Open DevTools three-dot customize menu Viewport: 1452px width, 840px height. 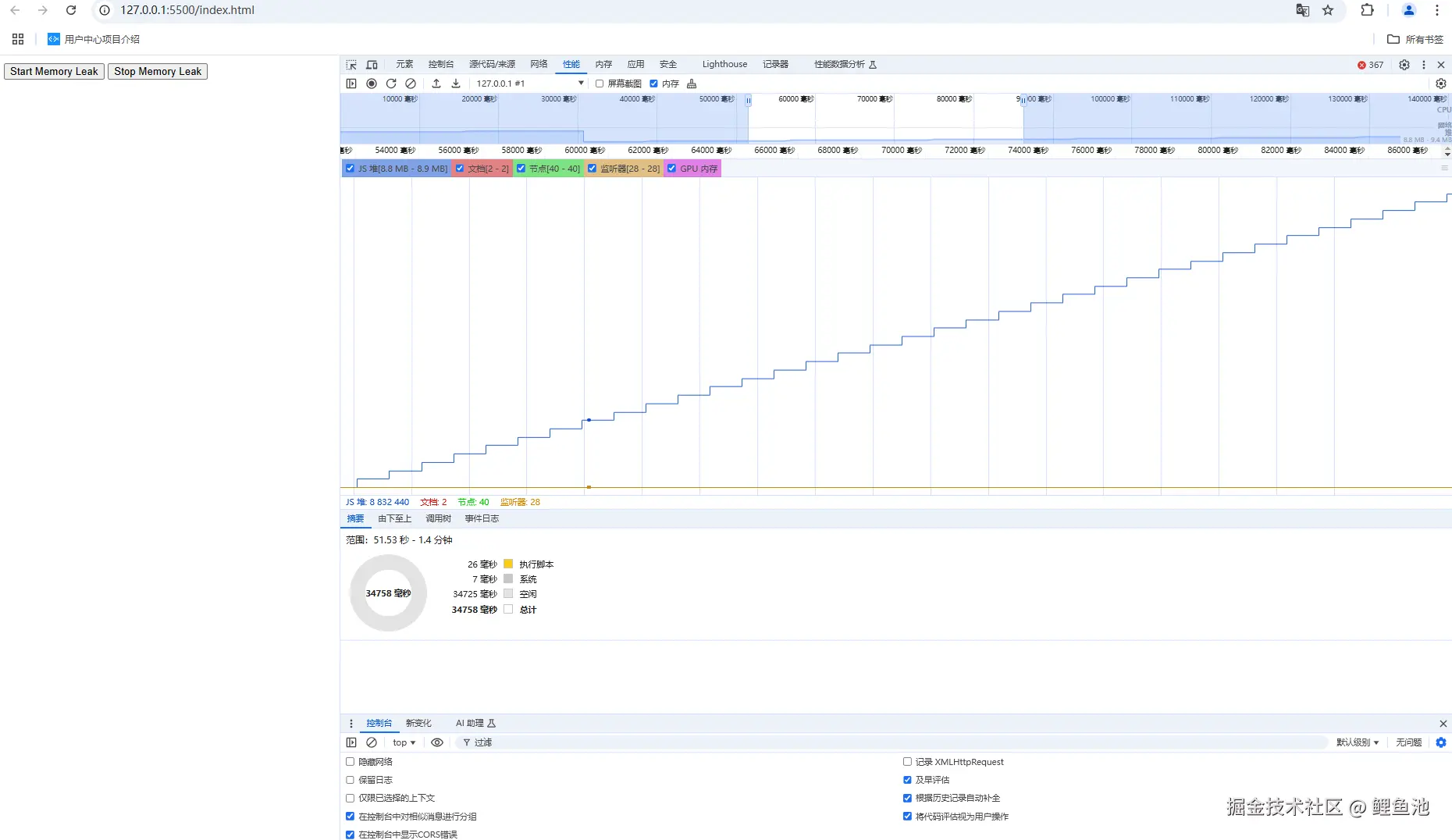1424,65
